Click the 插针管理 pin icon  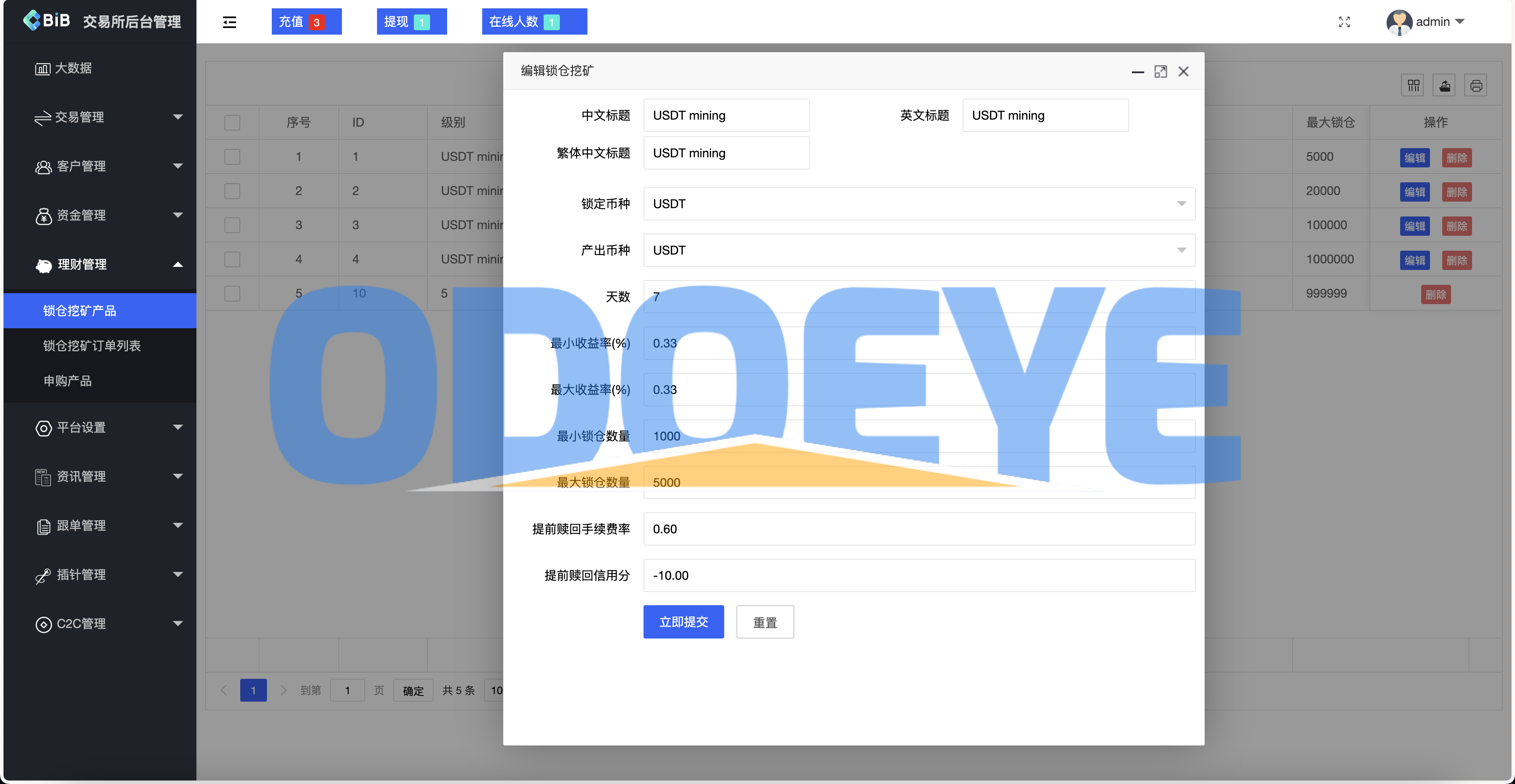[43, 575]
